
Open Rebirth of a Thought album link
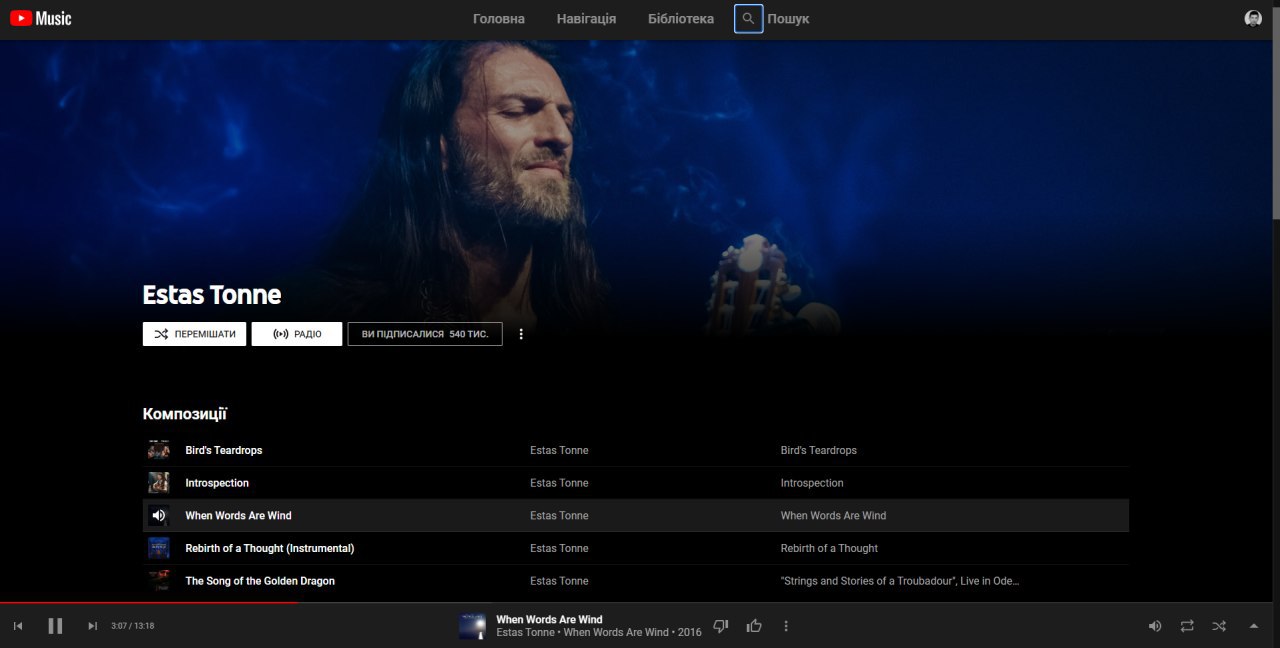(x=829, y=548)
